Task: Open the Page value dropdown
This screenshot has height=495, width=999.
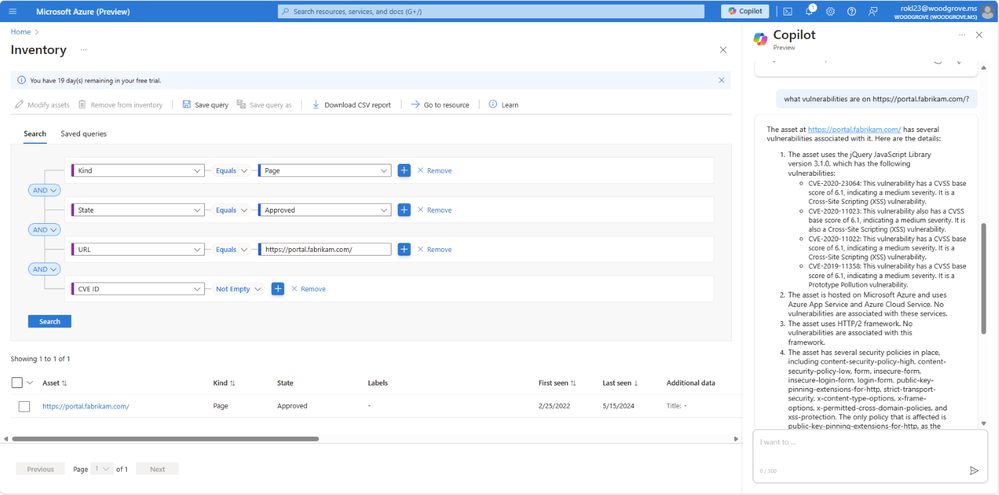Action: (x=325, y=171)
